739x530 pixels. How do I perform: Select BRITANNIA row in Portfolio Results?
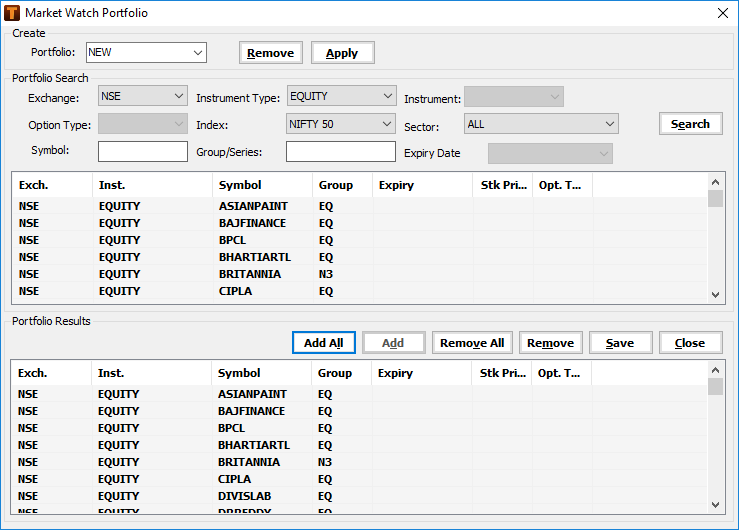point(359,462)
